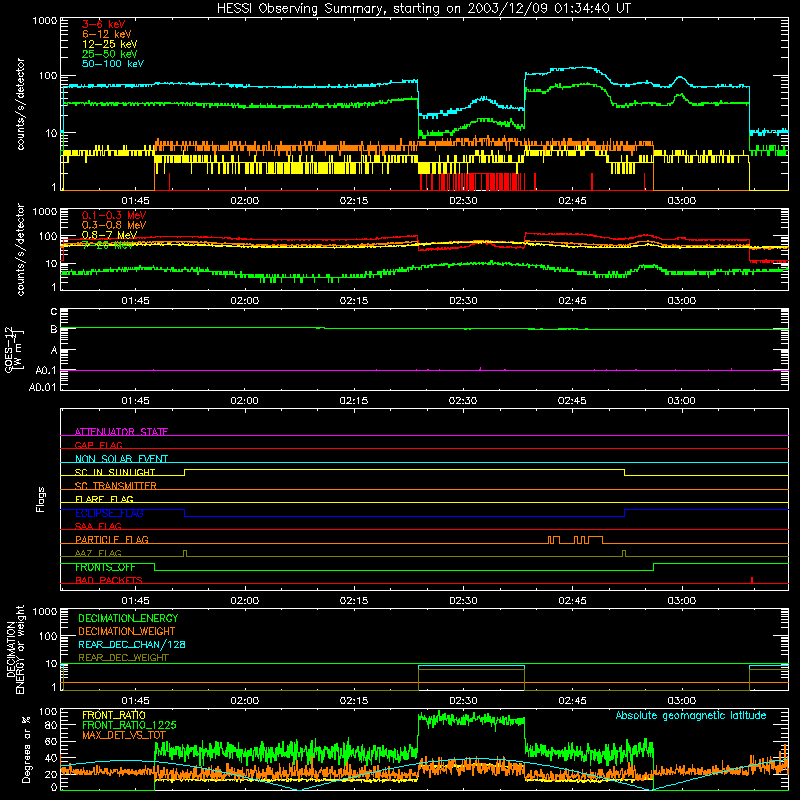Click the DECIMATION_ENERGY legend label
The image size is (800, 800).
(128, 618)
